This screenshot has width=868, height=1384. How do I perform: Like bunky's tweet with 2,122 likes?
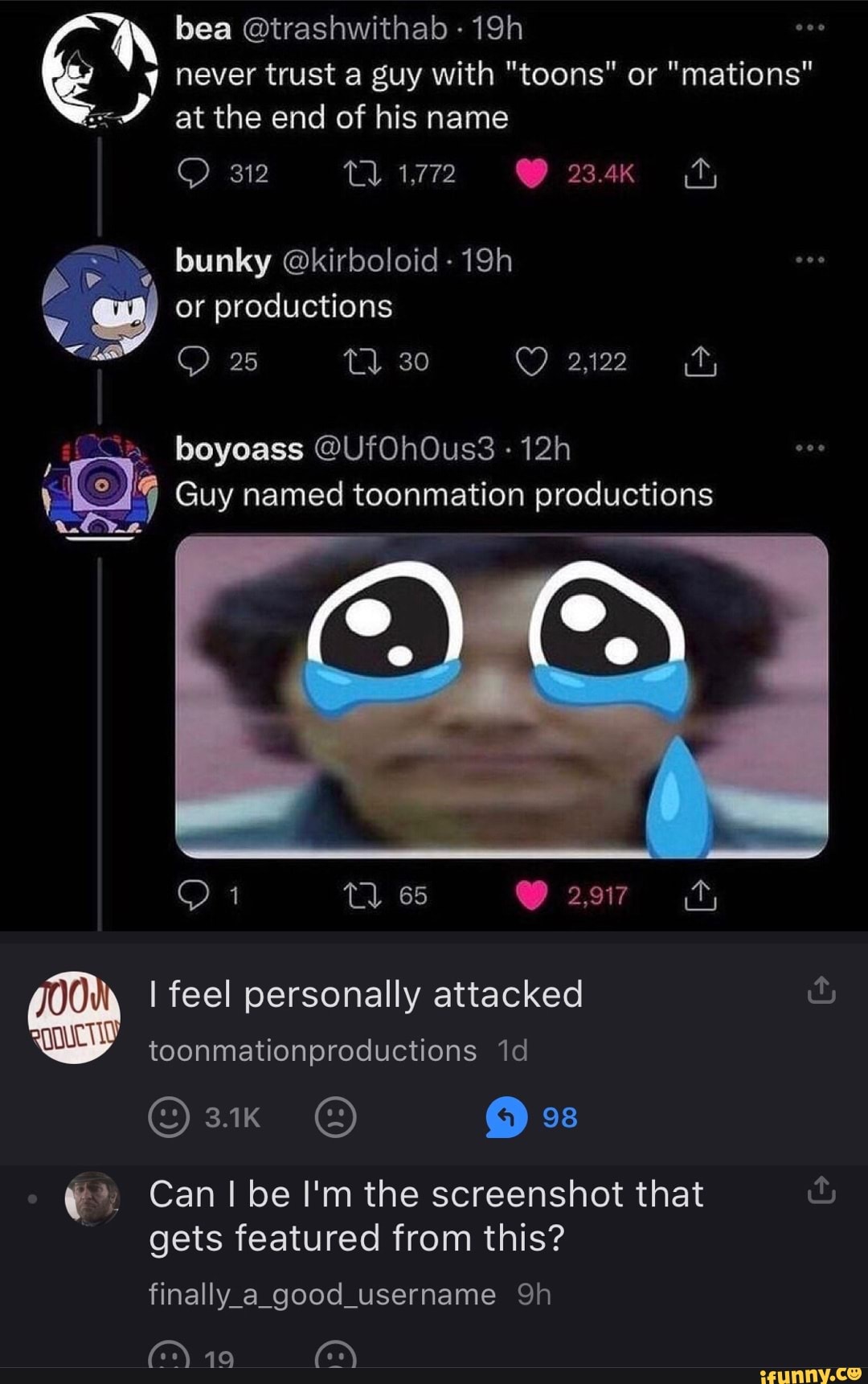coord(531,362)
